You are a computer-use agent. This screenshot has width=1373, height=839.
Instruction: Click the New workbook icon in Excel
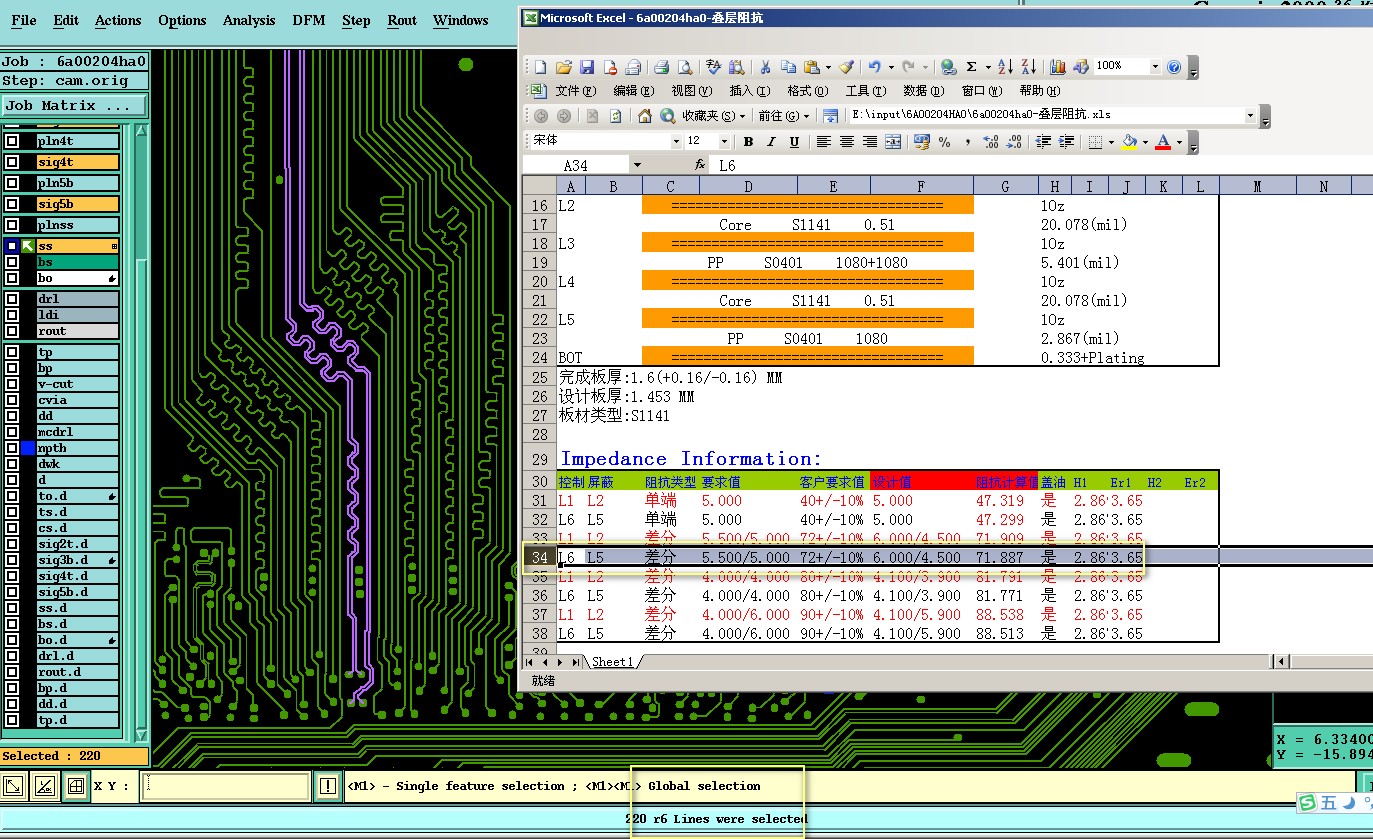541,67
